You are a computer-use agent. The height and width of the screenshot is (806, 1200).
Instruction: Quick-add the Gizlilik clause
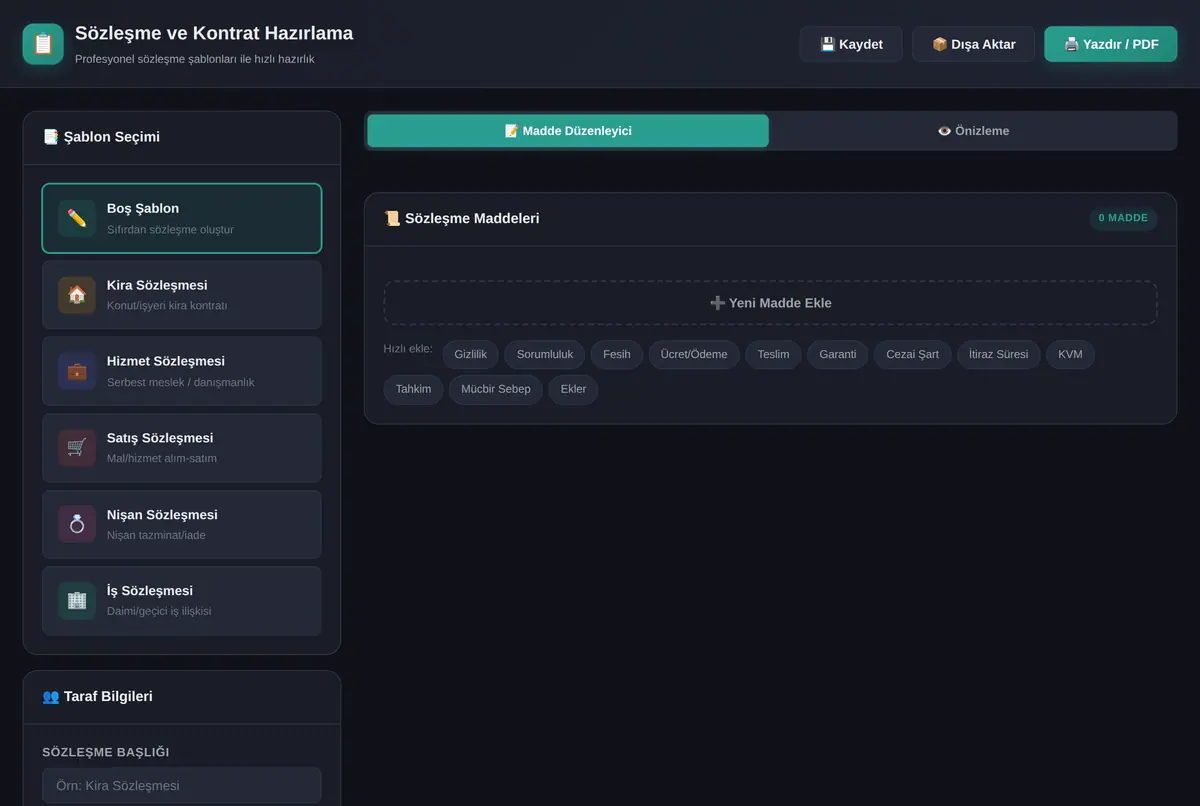tap(470, 355)
